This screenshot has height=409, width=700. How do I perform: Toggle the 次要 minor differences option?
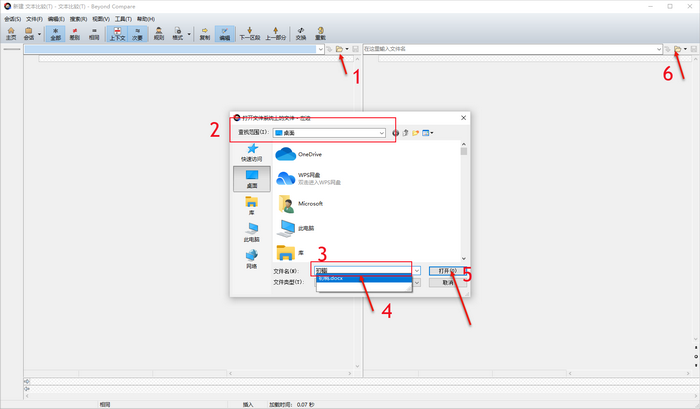coord(137,33)
